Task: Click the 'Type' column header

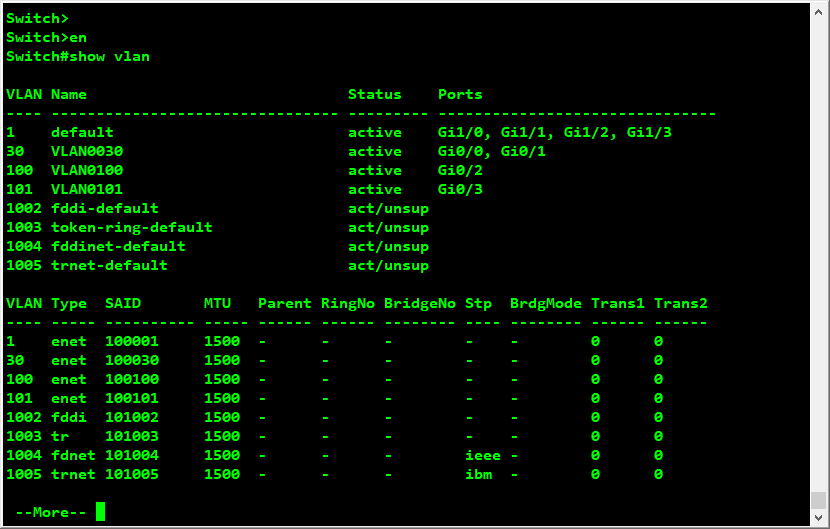Action: pos(69,304)
